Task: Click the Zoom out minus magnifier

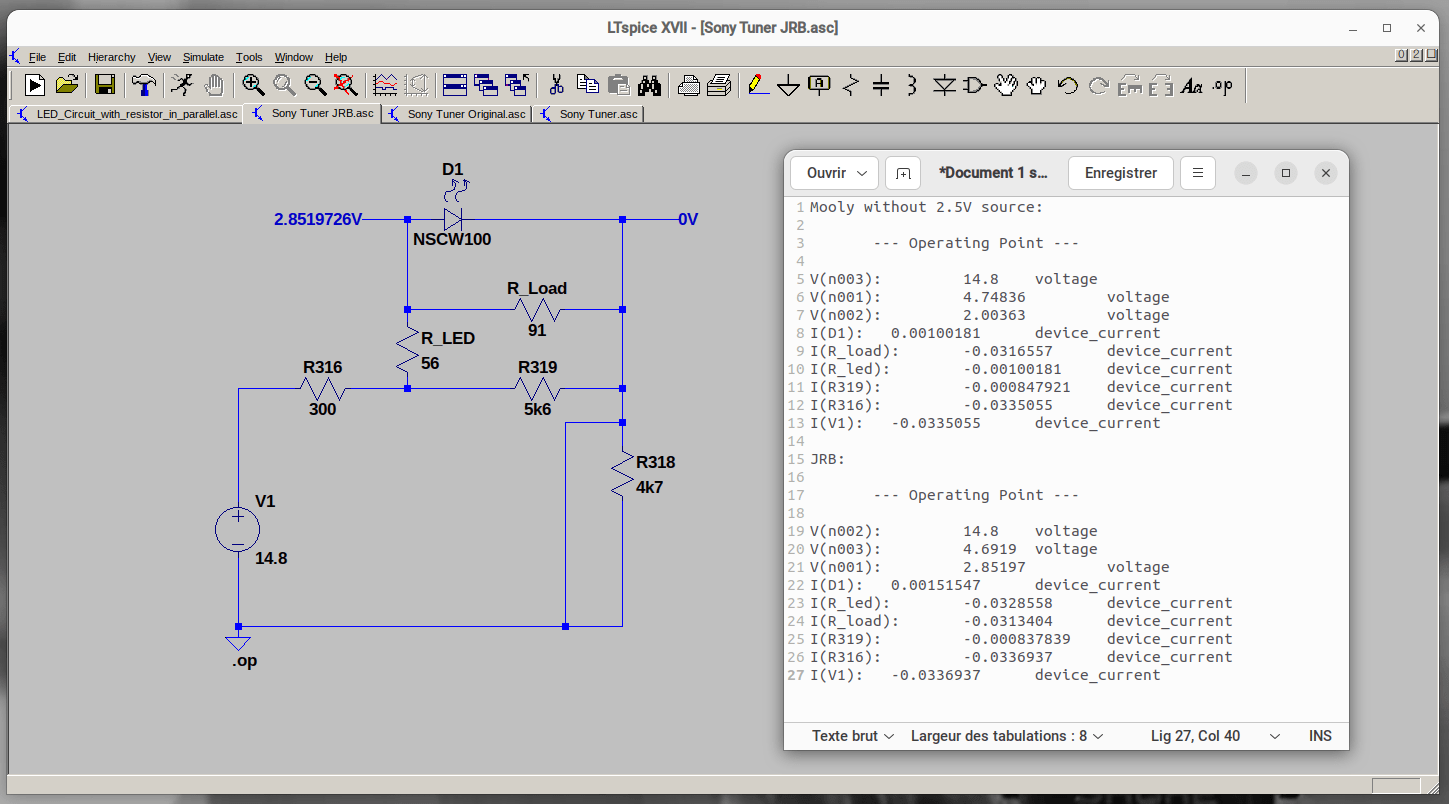Action: [x=315, y=85]
